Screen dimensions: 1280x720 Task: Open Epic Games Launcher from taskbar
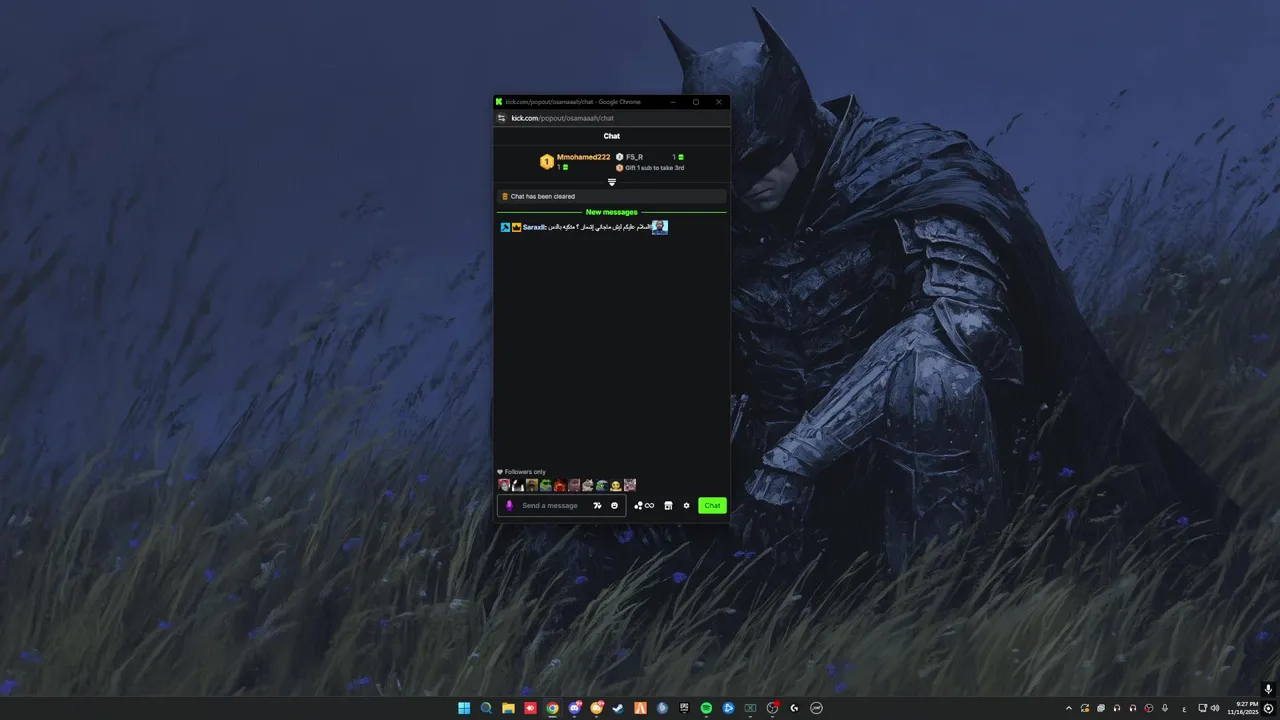tap(684, 708)
